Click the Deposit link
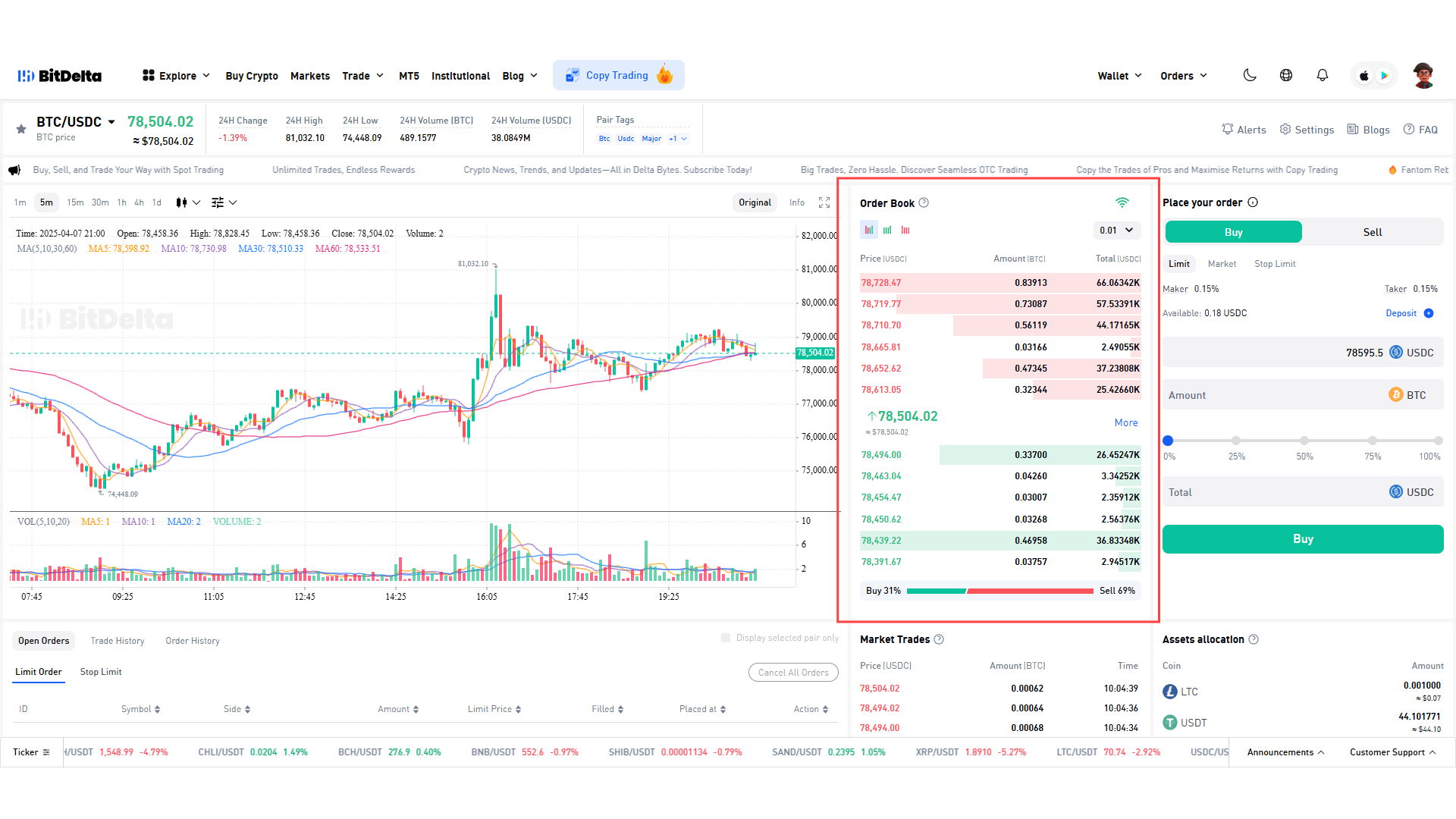1456x819 pixels. point(1401,313)
